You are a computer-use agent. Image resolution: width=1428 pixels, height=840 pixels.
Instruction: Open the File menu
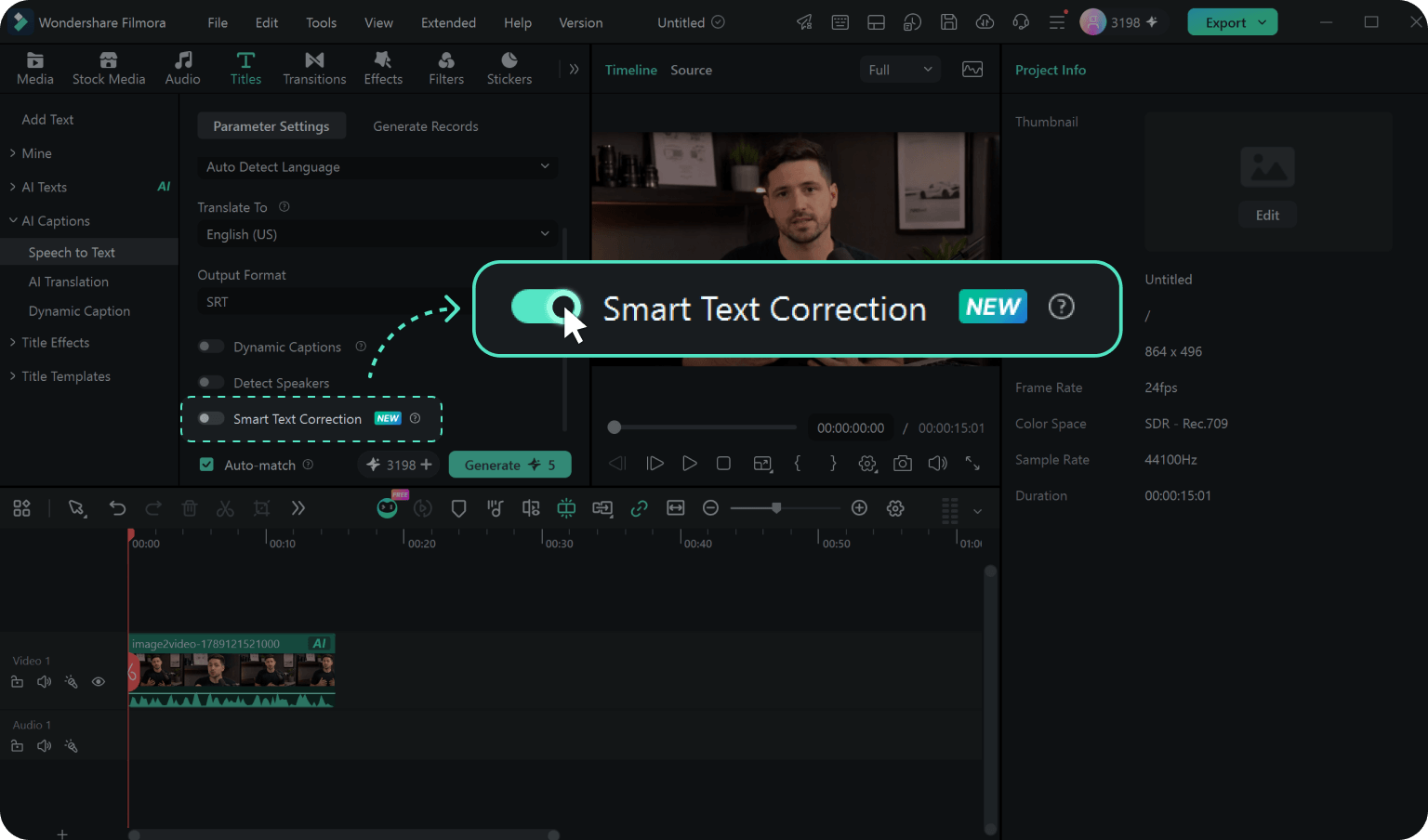(218, 22)
